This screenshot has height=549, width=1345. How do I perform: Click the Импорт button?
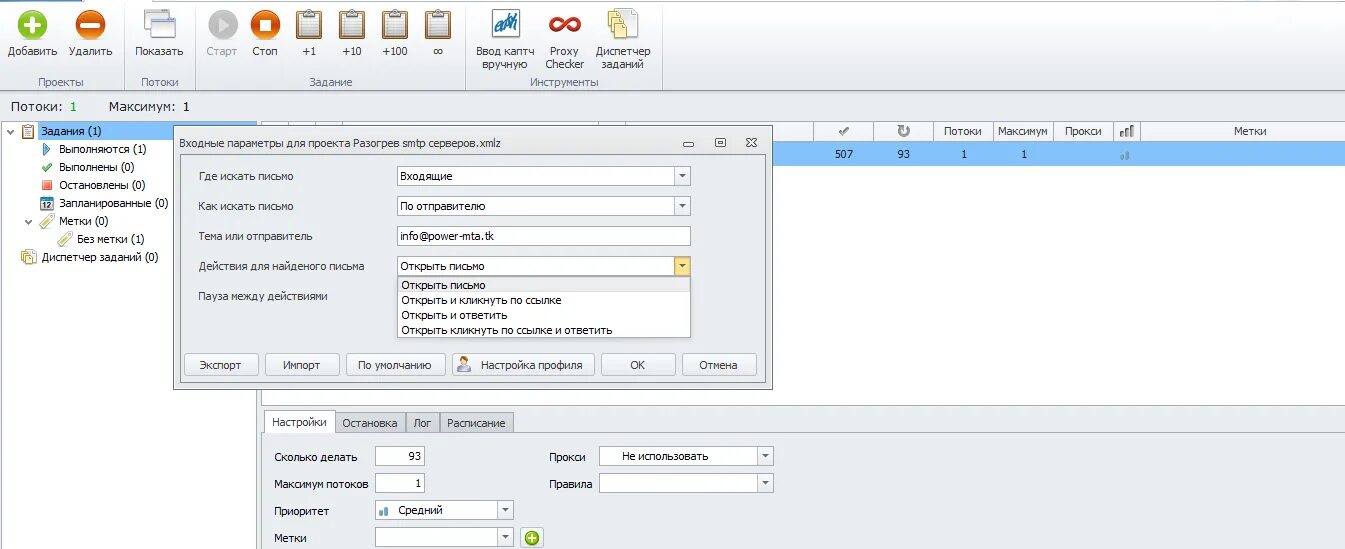(x=302, y=365)
